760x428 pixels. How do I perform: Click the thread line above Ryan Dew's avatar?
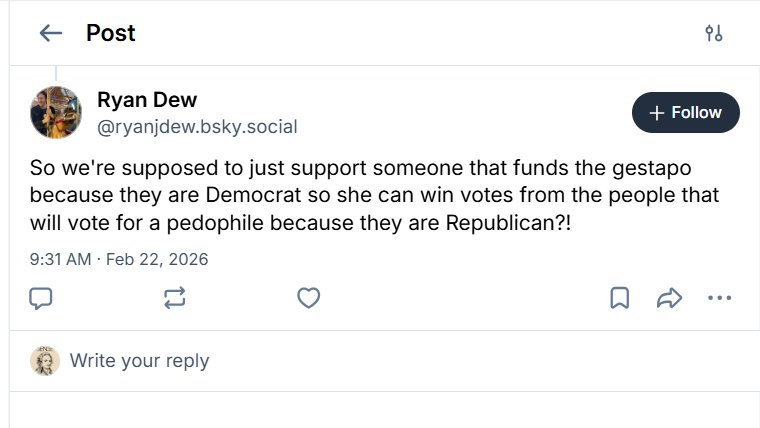pyautogui.click(x=56, y=73)
